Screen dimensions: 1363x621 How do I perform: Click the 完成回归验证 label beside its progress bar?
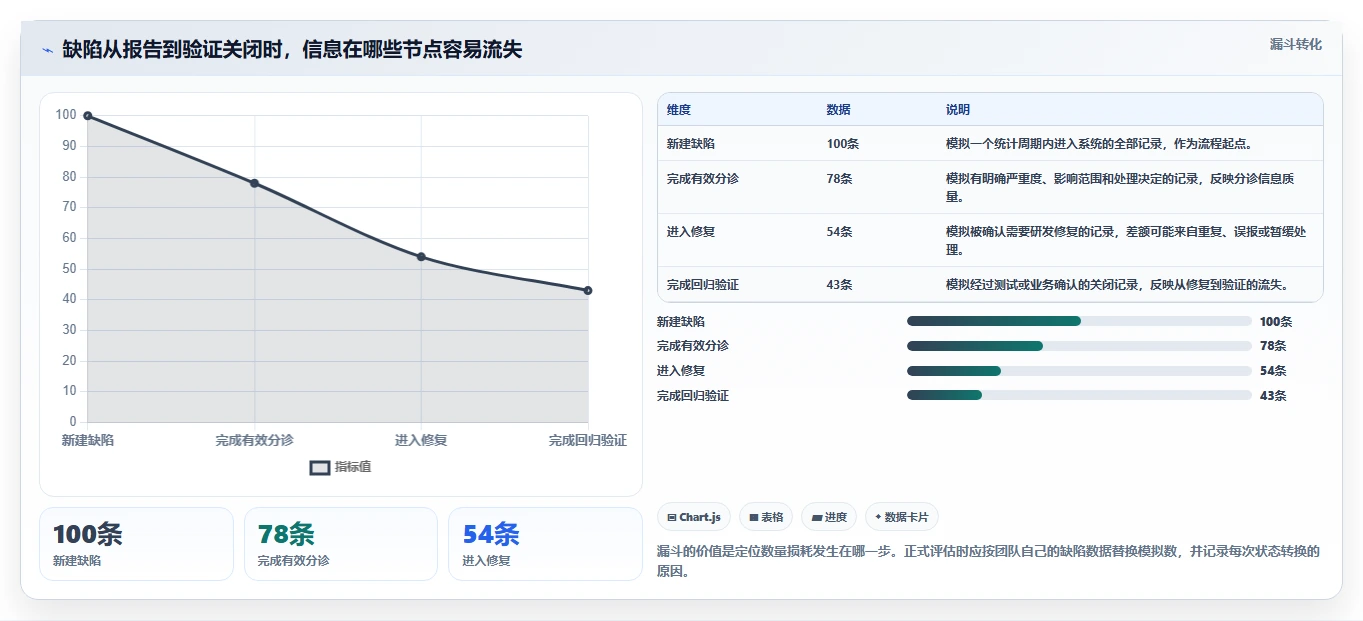click(x=693, y=396)
